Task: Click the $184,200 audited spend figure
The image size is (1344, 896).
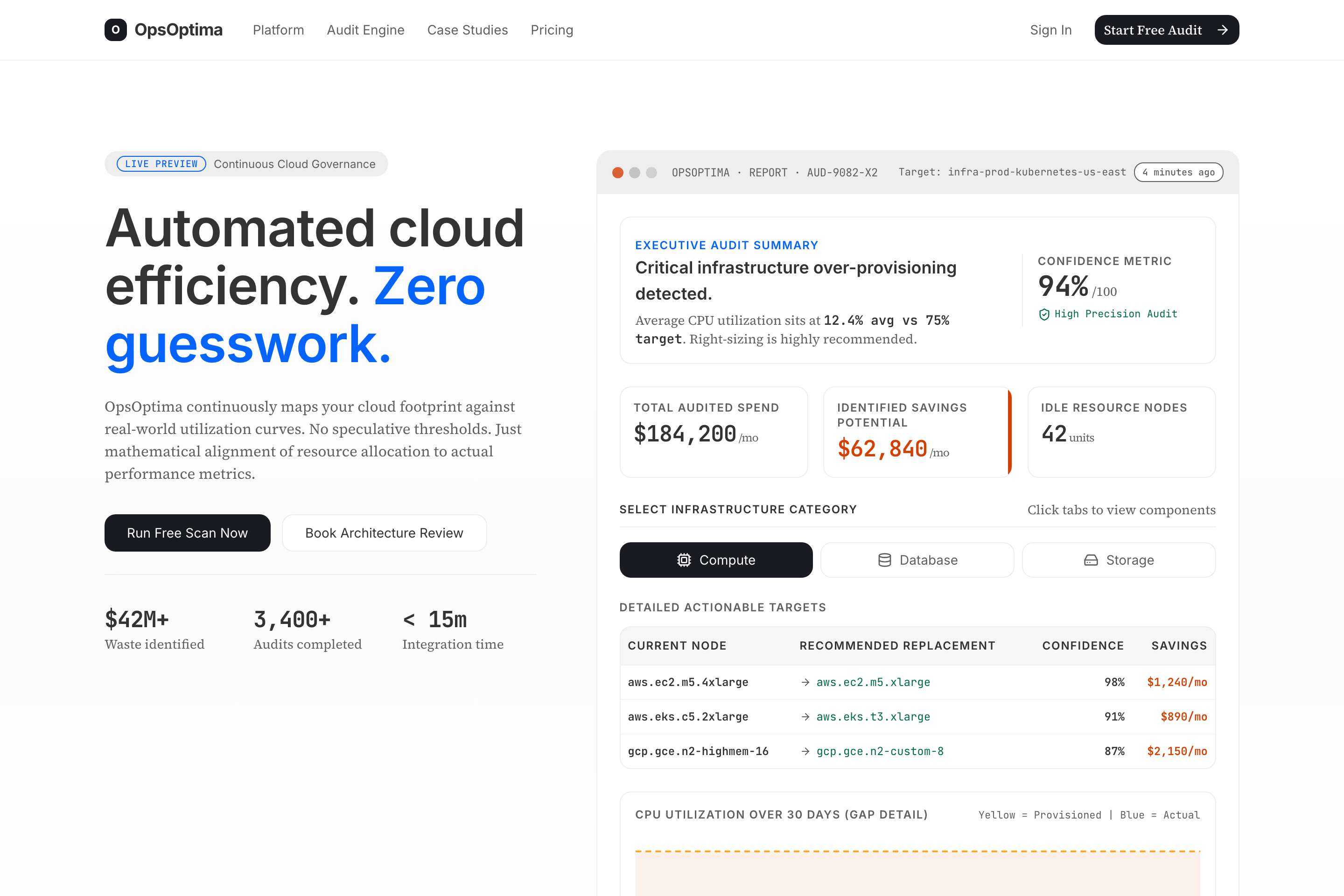Action: [685, 434]
